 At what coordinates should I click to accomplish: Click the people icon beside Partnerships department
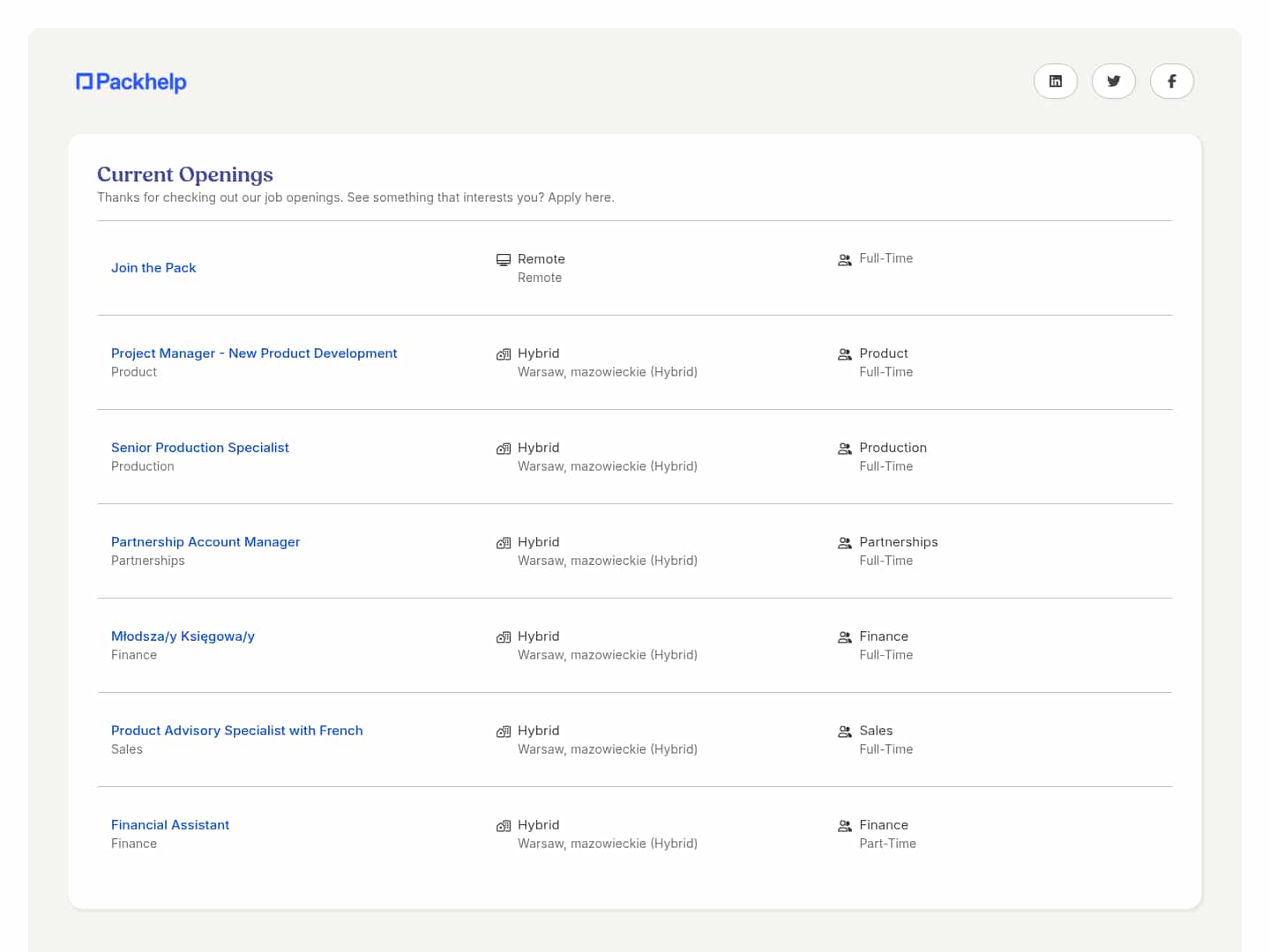point(844,543)
